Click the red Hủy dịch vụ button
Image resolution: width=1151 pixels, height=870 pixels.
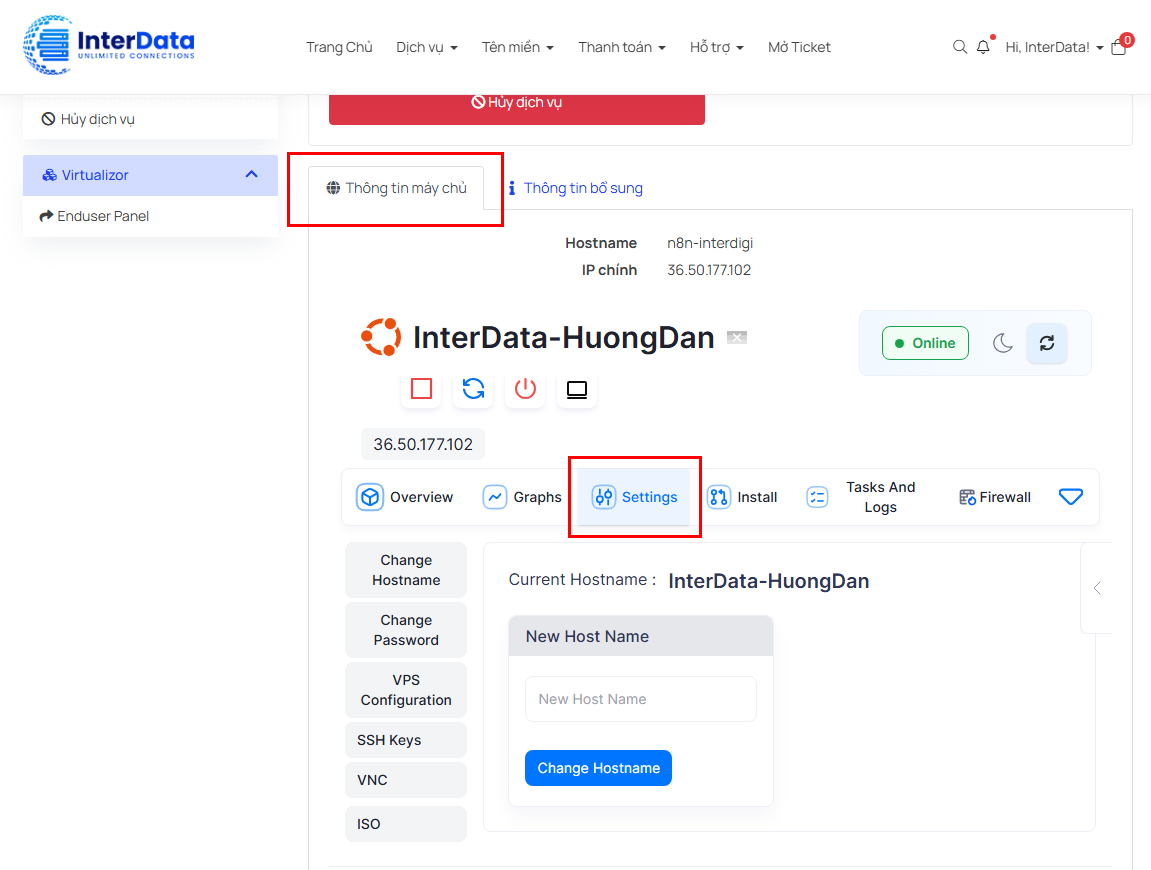pyautogui.click(x=517, y=104)
